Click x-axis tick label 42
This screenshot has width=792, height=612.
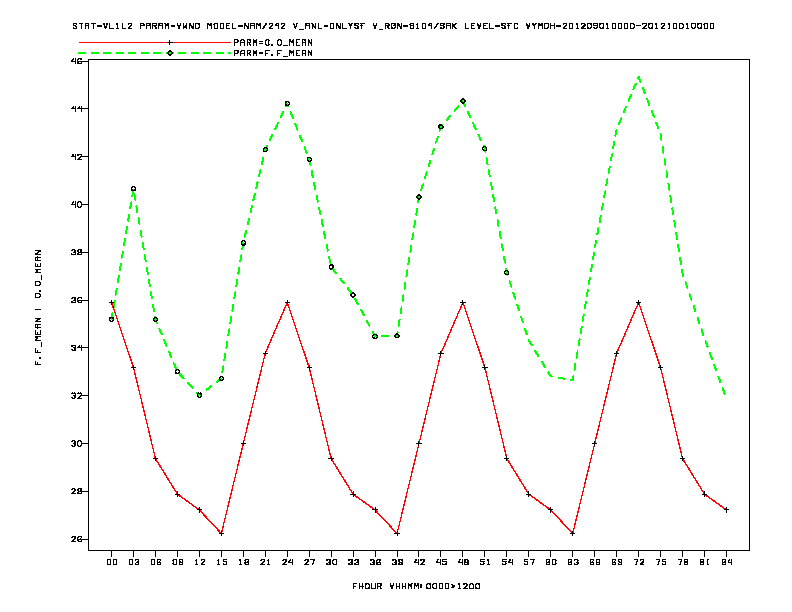tap(419, 562)
